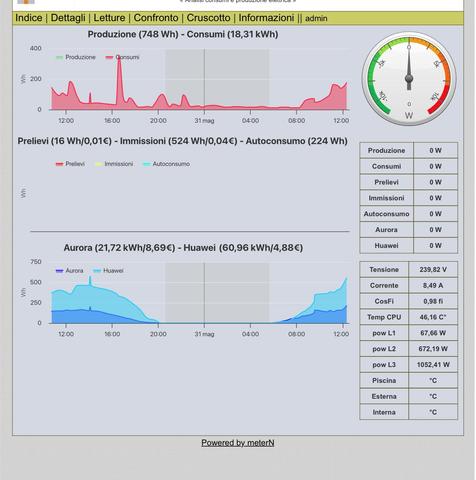Click the Piscina row label

(x=384, y=380)
